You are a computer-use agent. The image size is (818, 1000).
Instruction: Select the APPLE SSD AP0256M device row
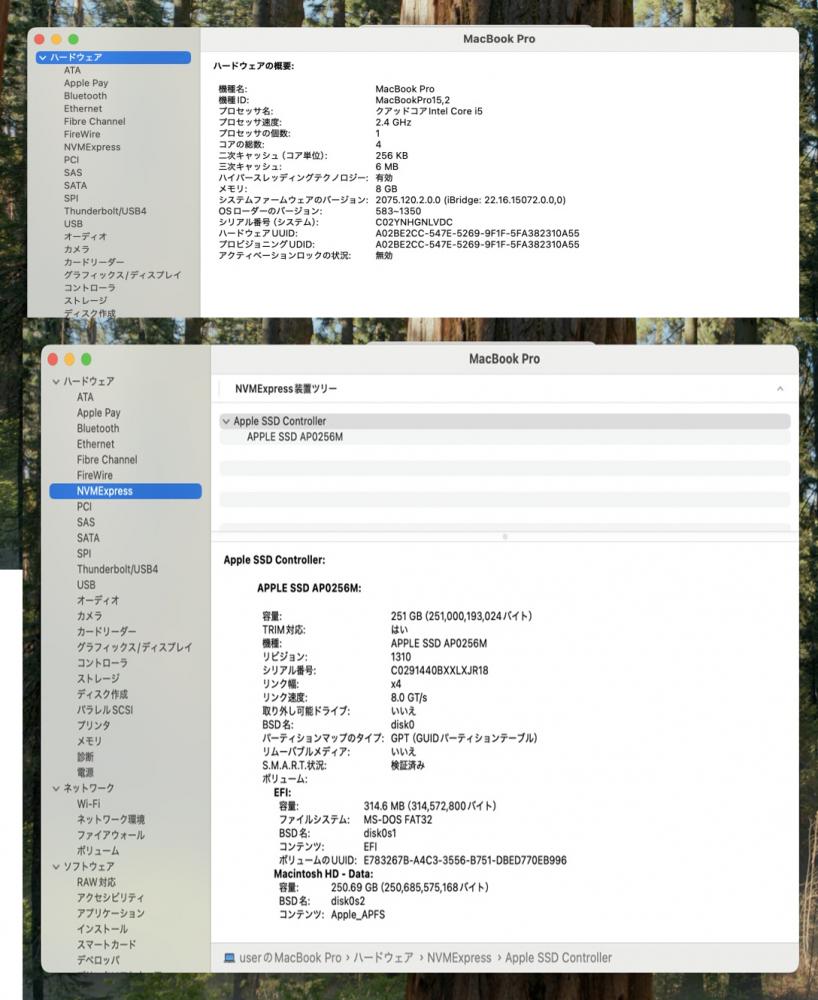click(x=504, y=437)
